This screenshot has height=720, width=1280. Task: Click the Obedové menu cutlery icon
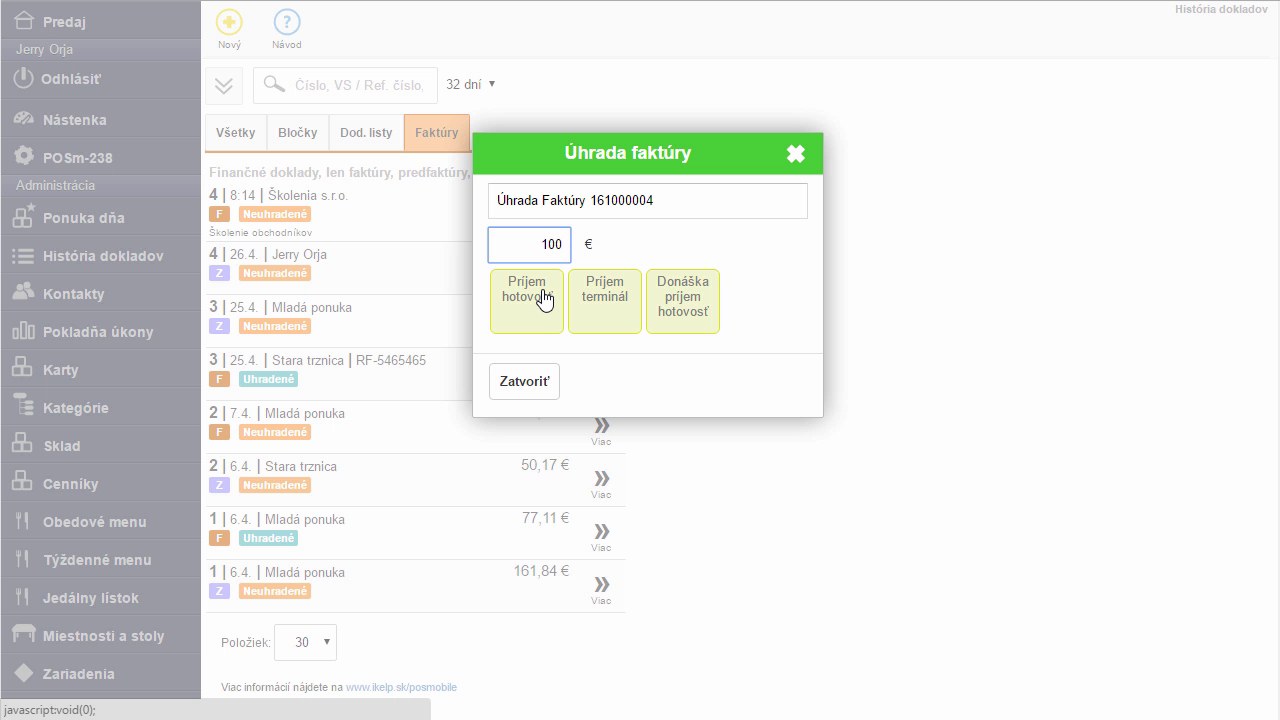click(x=23, y=521)
